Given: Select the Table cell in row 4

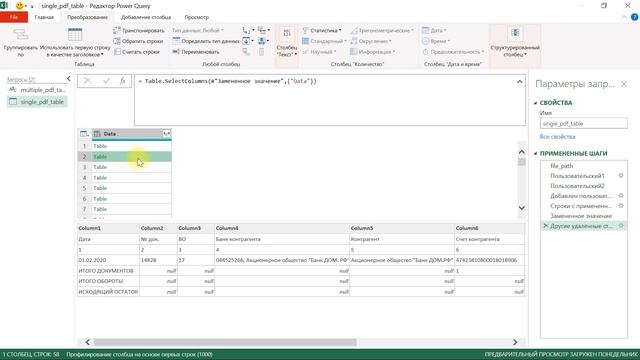Looking at the screenshot, I should (x=131, y=178).
